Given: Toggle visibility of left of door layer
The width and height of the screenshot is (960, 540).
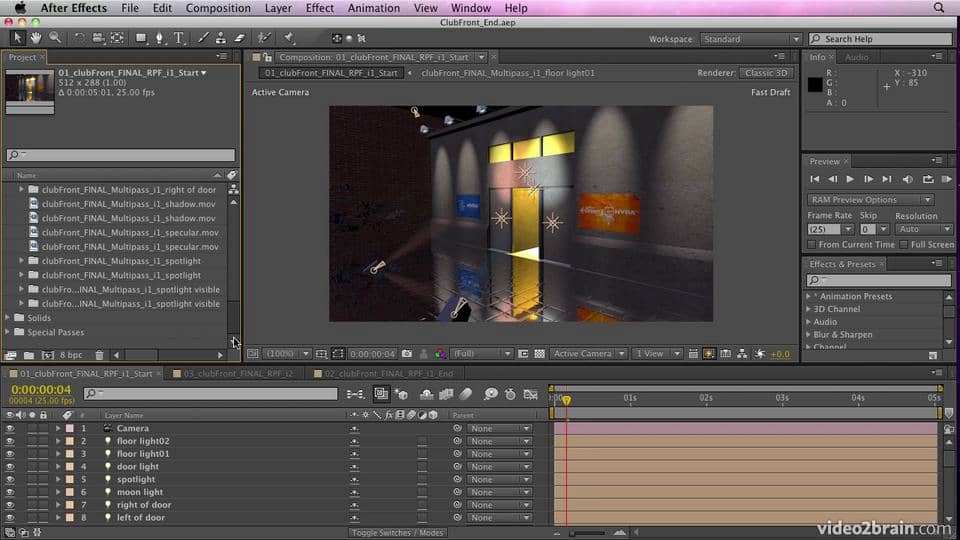Looking at the screenshot, I should pos(10,518).
